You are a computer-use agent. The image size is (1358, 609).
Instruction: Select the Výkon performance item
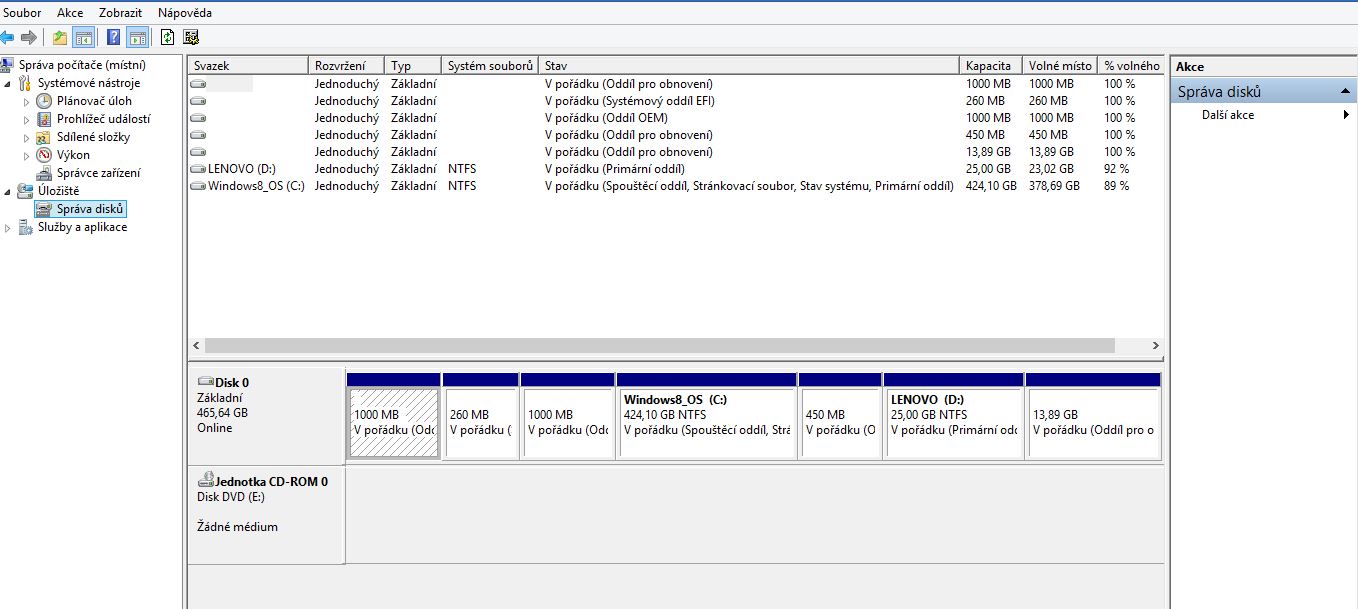click(x=73, y=155)
